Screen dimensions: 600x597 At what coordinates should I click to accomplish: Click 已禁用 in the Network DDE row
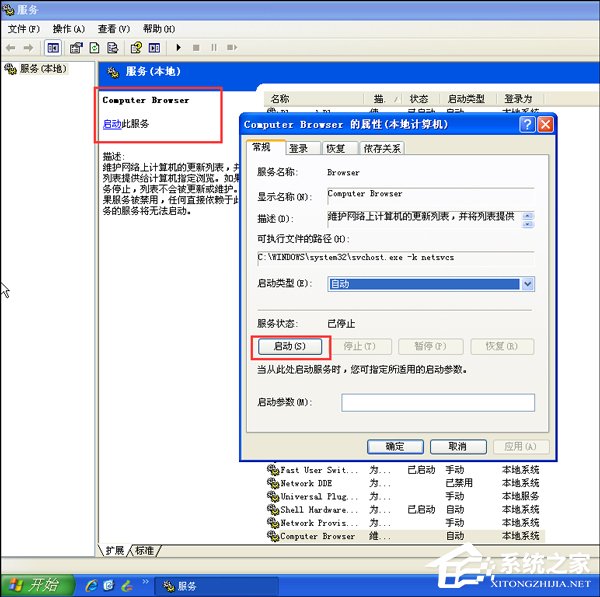point(459,483)
